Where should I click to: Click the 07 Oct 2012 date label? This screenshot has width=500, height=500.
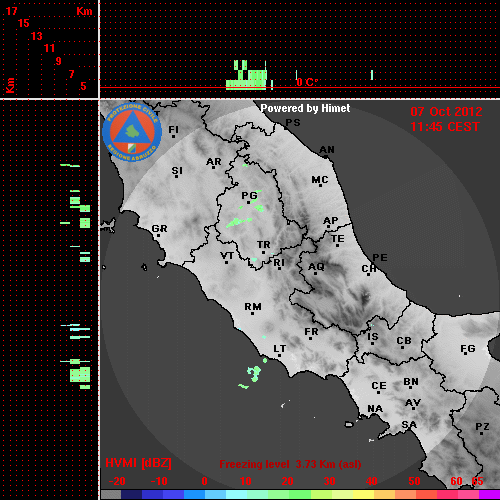pyautogui.click(x=446, y=112)
